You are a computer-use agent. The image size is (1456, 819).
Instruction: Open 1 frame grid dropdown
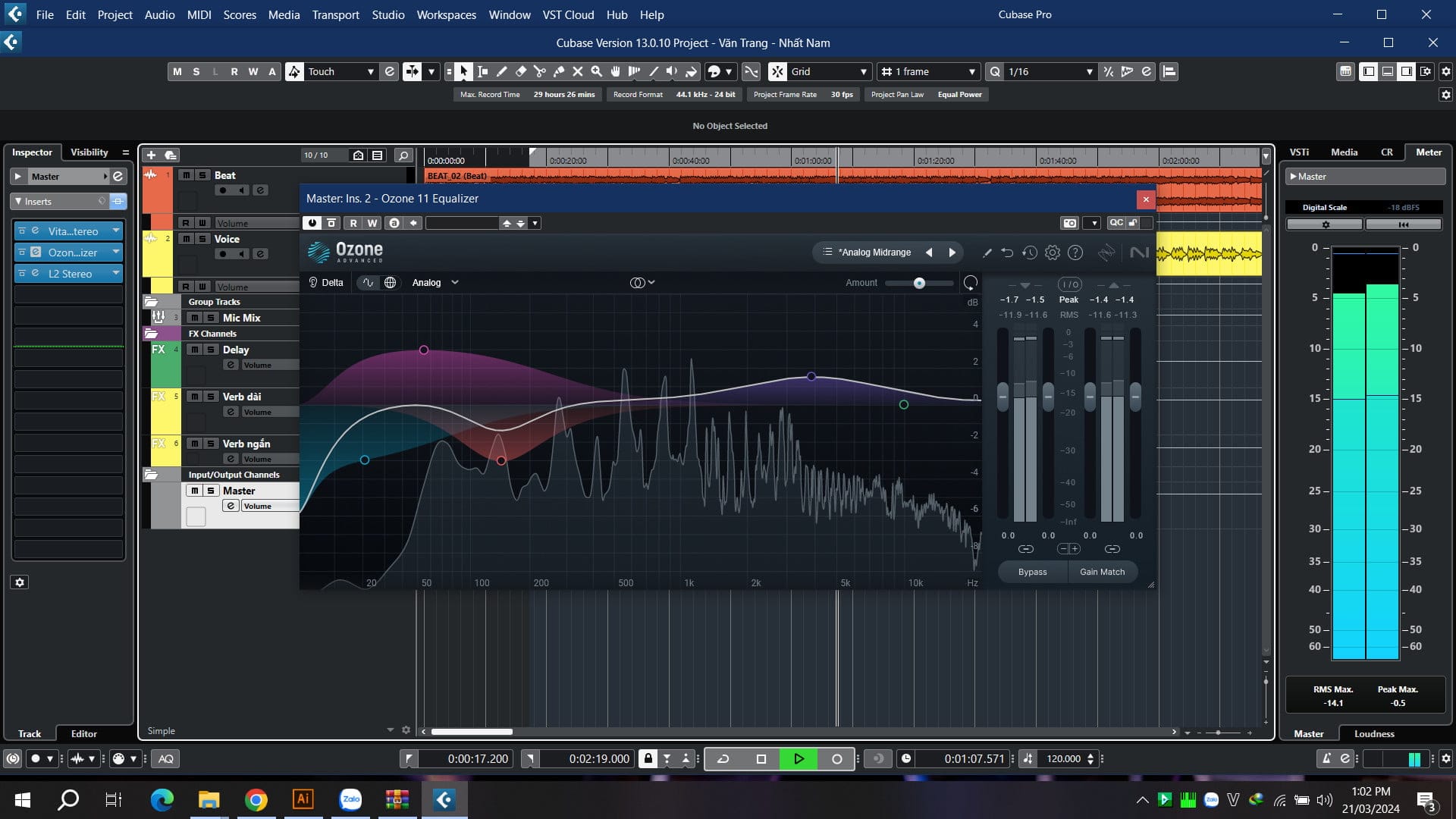[x=928, y=71]
